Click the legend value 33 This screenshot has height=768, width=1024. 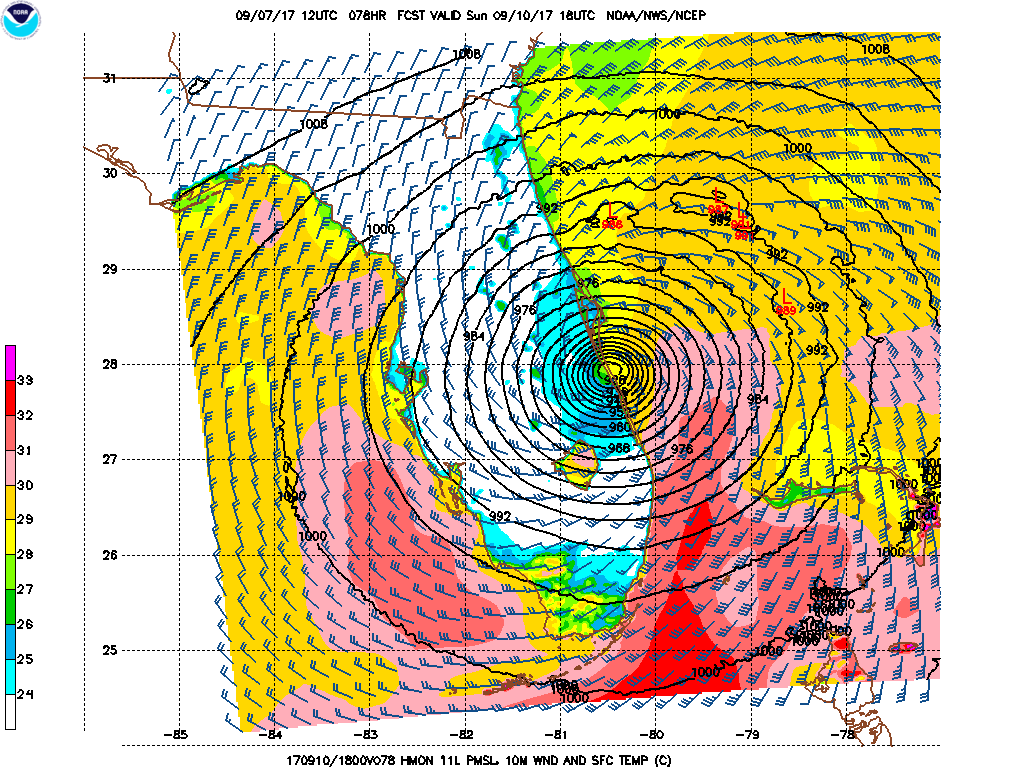click(25, 380)
